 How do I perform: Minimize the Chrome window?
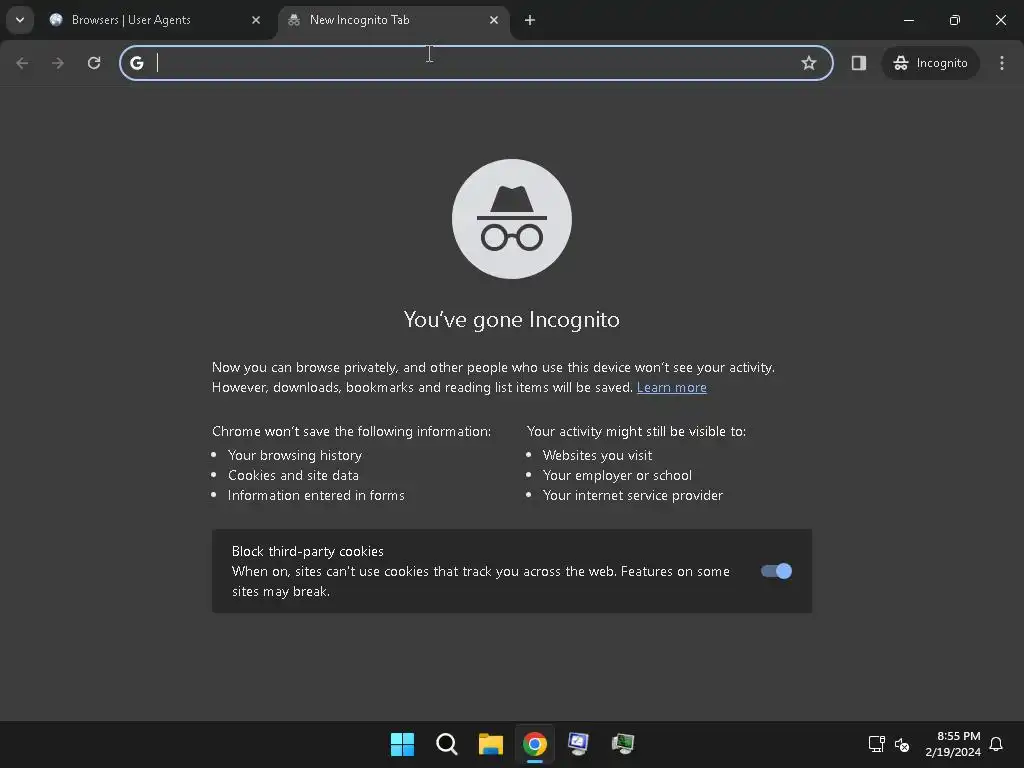pyautogui.click(x=908, y=20)
